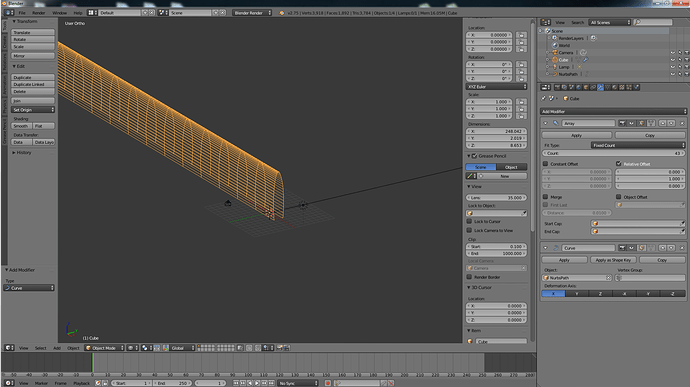The width and height of the screenshot is (690, 387).
Task: Toggle Array modifier render camera icon
Action: 622,123
